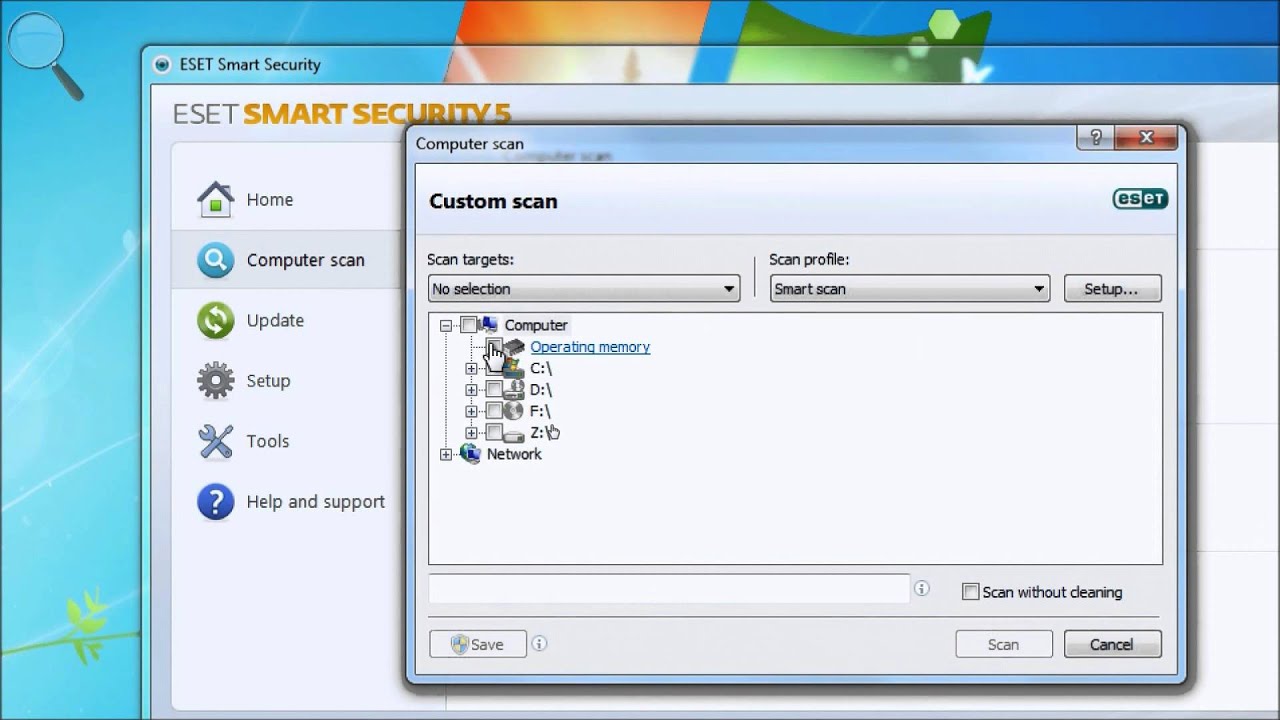Screen dimensions: 1280x720
Task: Click the Setup... button
Action: click(1112, 289)
